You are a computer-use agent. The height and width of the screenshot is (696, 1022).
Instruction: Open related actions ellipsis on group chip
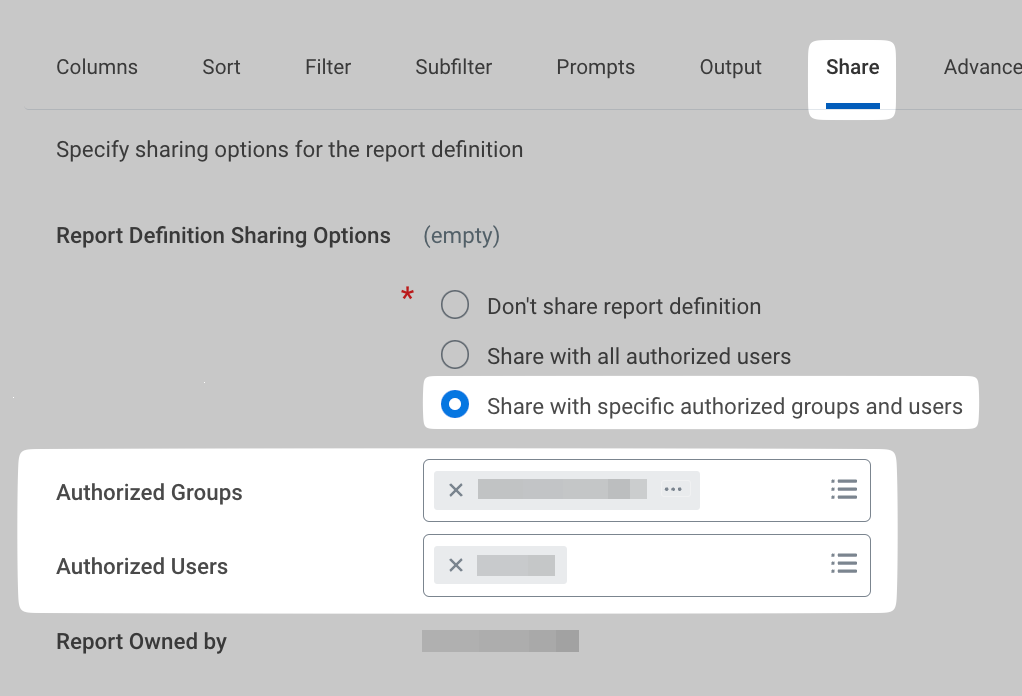click(x=673, y=490)
